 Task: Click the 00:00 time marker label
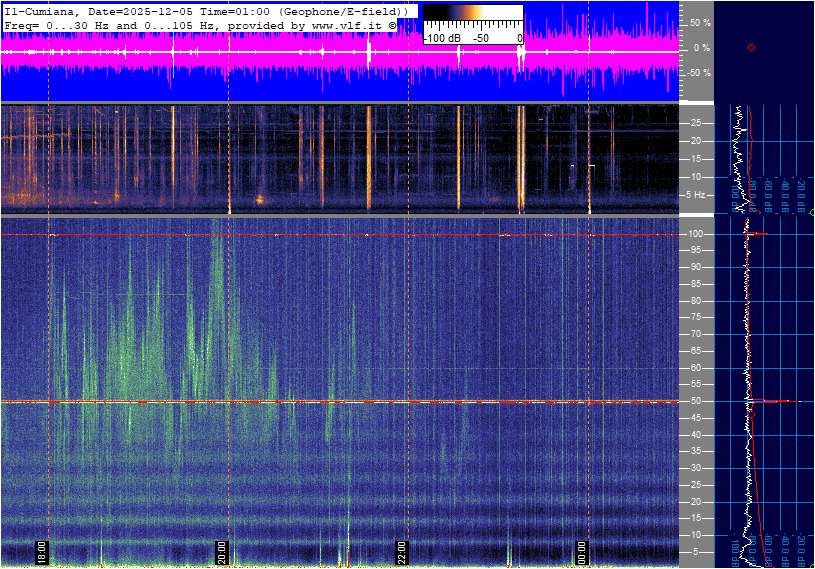[x=582, y=553]
